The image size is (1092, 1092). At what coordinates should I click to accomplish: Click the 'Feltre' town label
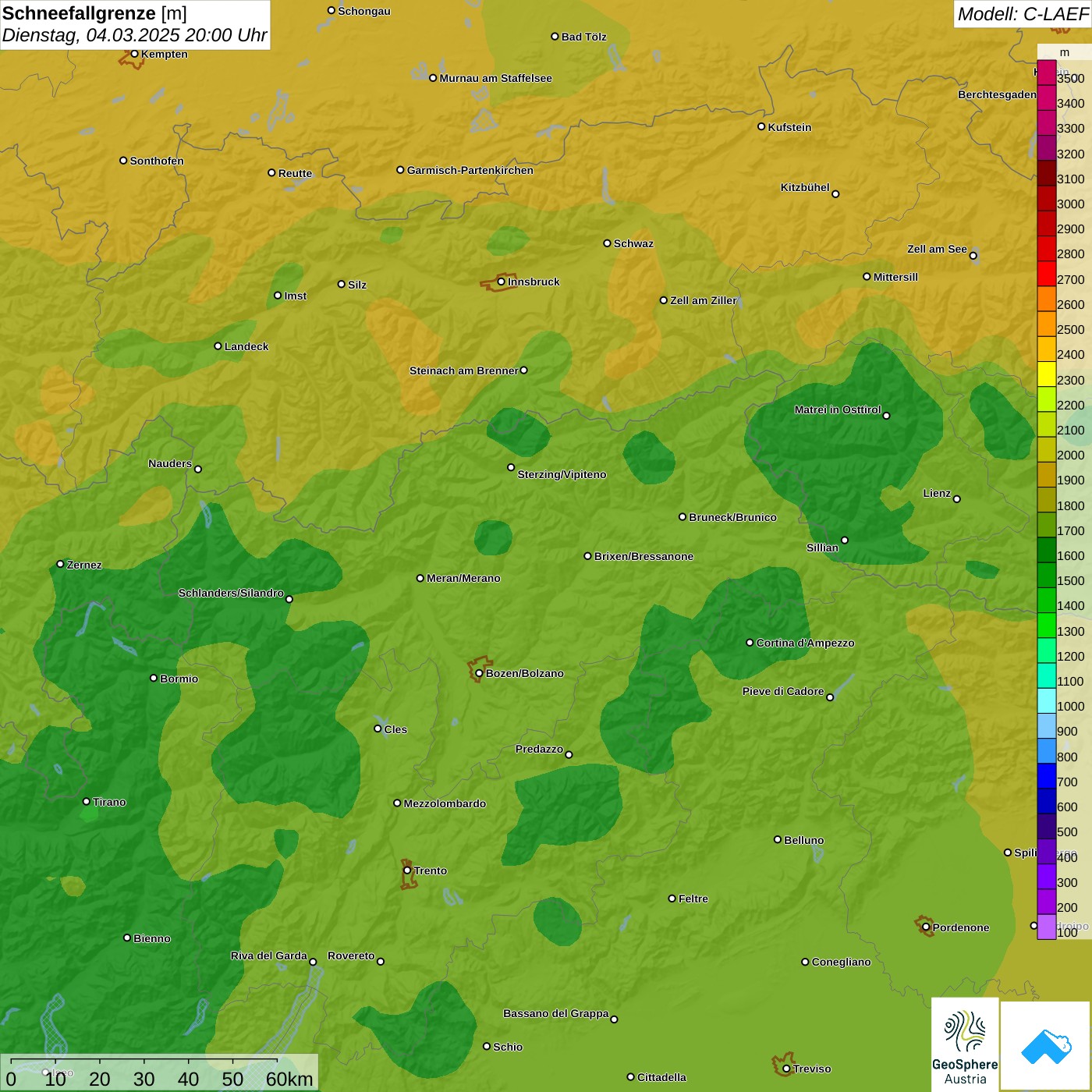(x=693, y=899)
